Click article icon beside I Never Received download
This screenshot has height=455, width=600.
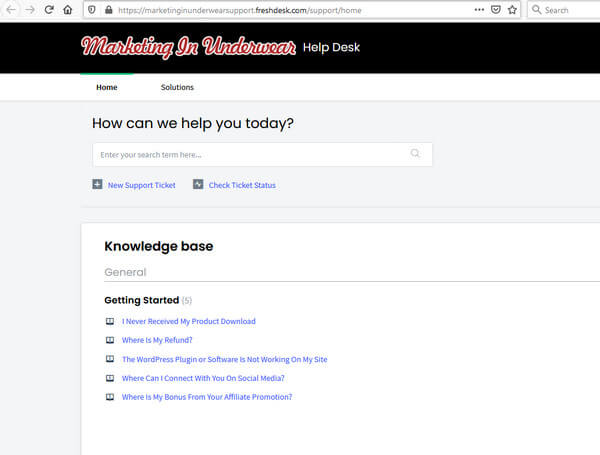(110, 321)
